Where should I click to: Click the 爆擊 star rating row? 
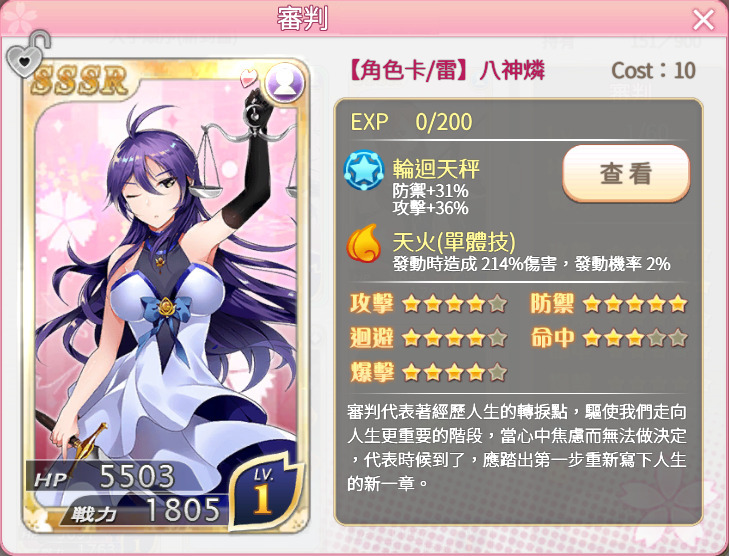tap(428, 372)
